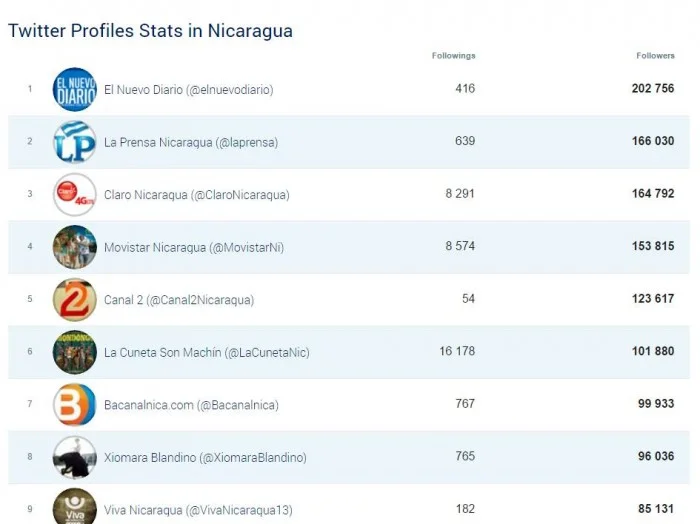700x524 pixels.
Task: Select followers value 85 131
Action: 656,509
